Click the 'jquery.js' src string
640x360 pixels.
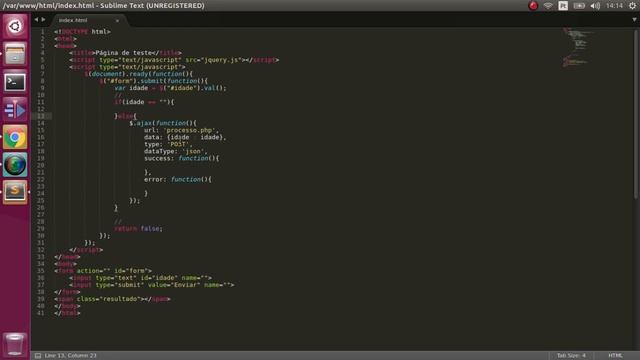tap(222, 60)
